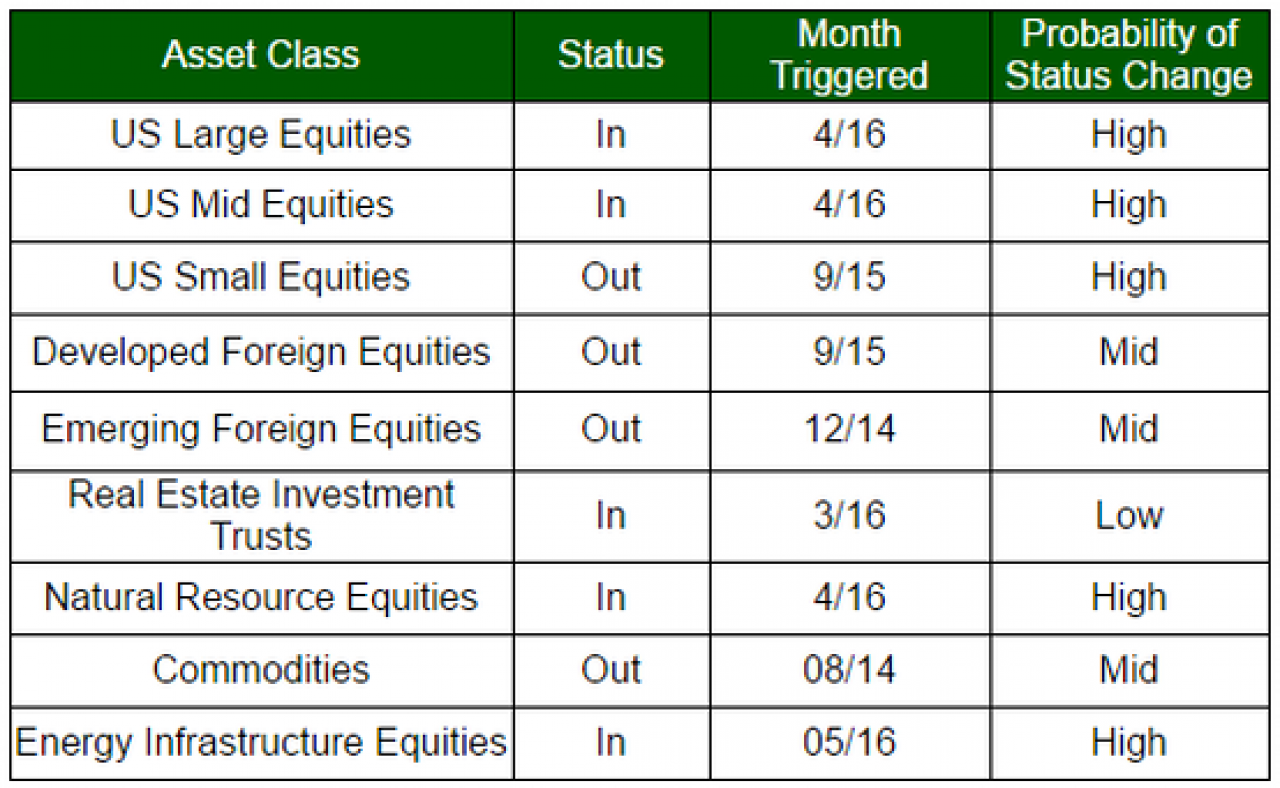The image size is (1280, 788).
Task: Click the 12/14 month triggered cell
Action: pos(850,430)
